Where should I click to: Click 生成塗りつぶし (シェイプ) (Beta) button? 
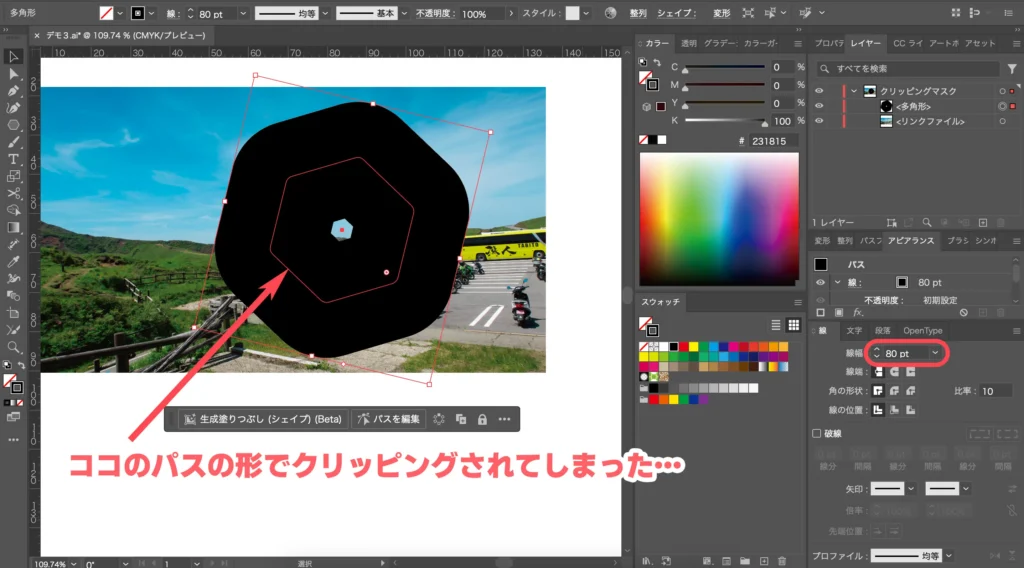tap(264, 419)
